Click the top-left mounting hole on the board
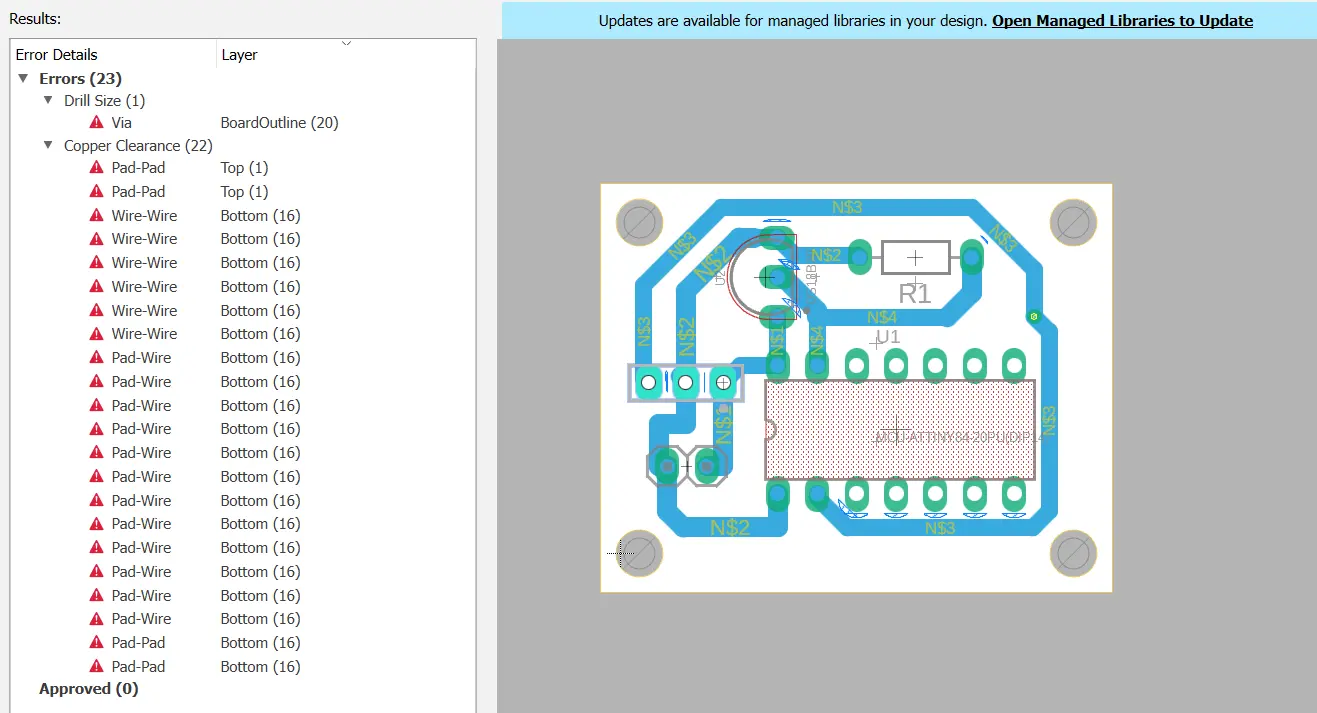Image resolution: width=1317 pixels, height=713 pixels. (x=639, y=222)
